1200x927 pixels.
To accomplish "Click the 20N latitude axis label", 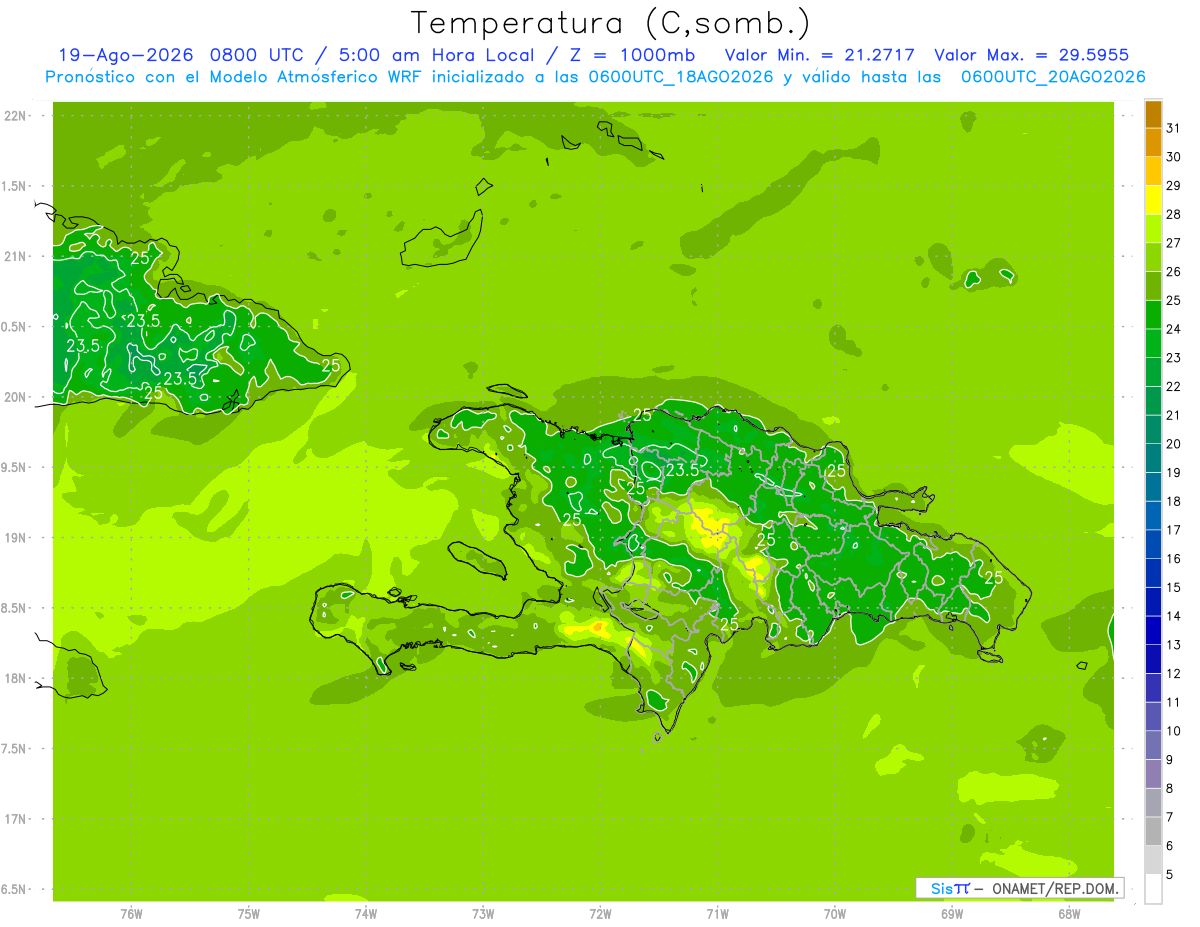I will [15, 397].
